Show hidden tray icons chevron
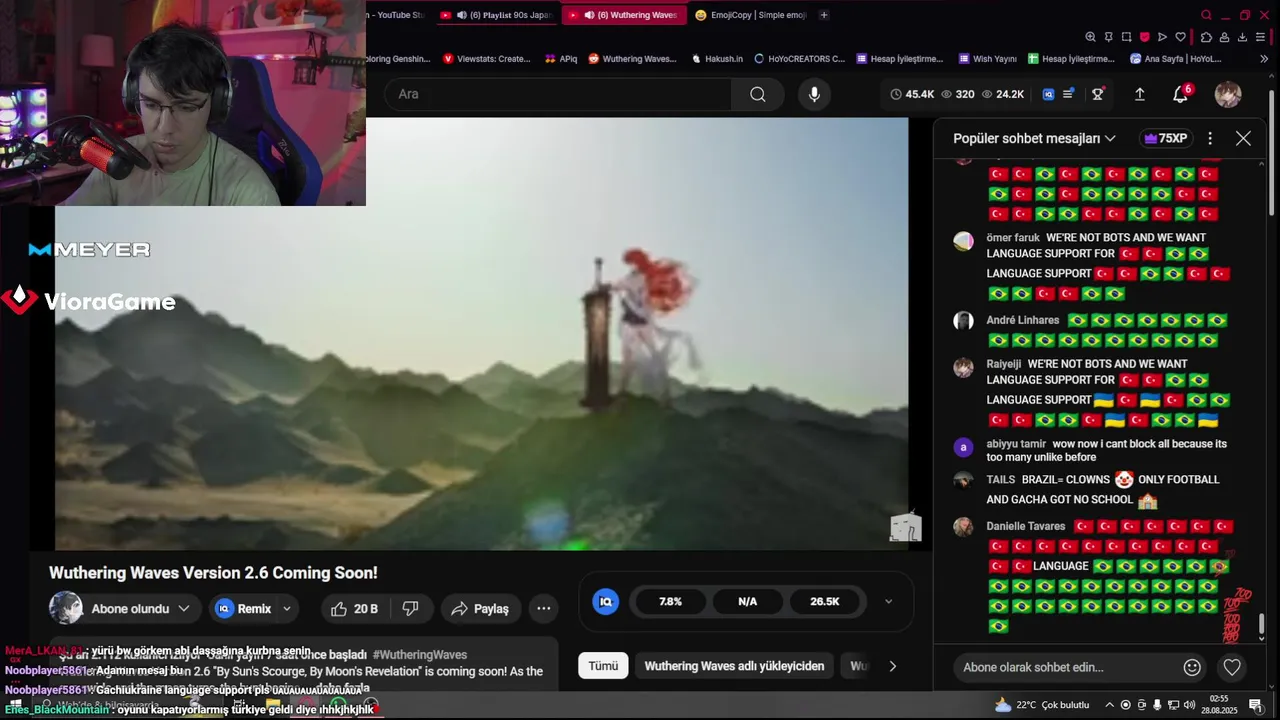This screenshot has width=1280, height=720. 1108,705
